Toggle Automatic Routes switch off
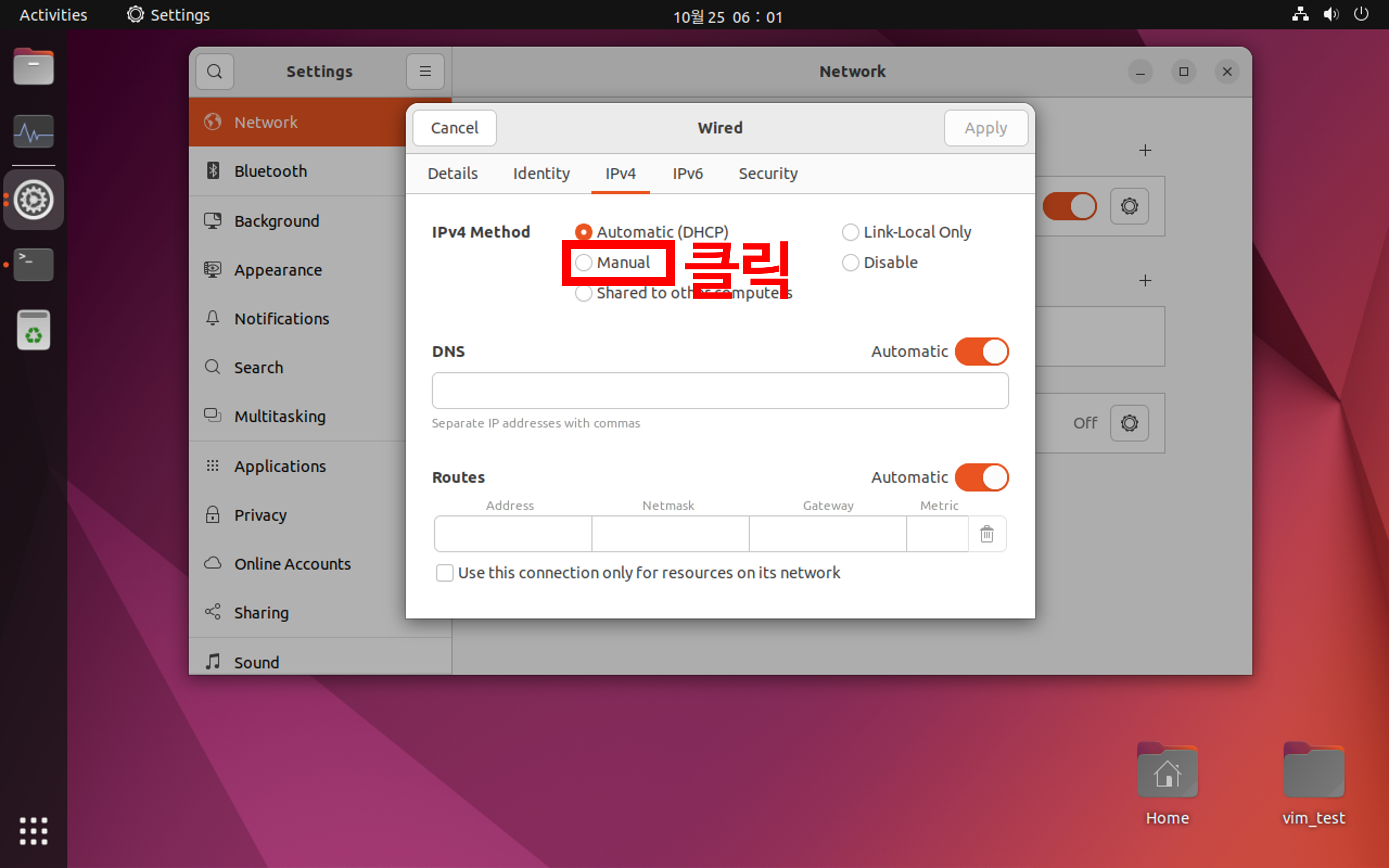Viewport: 1389px width, 868px height. click(981, 478)
